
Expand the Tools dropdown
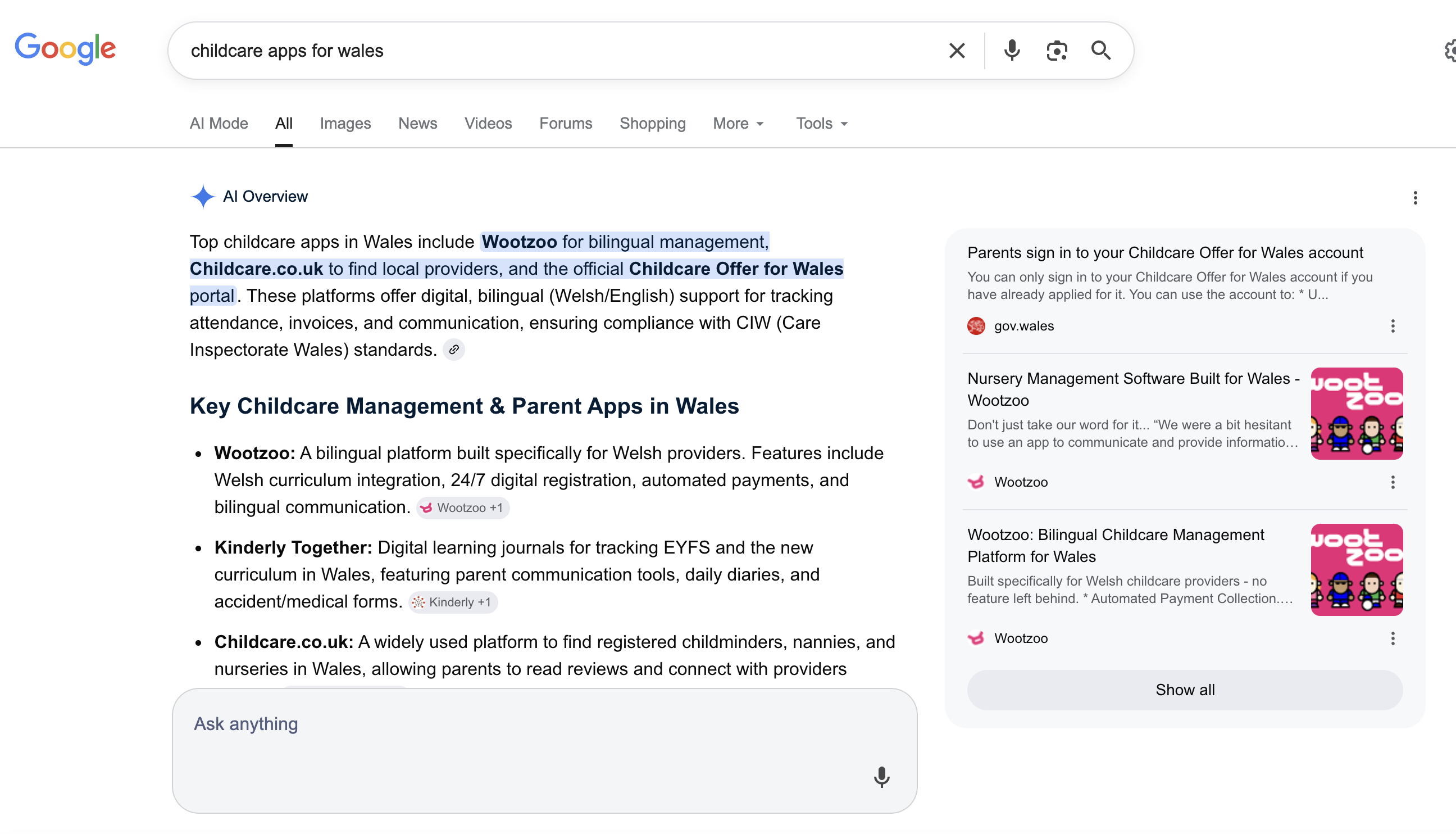click(821, 124)
